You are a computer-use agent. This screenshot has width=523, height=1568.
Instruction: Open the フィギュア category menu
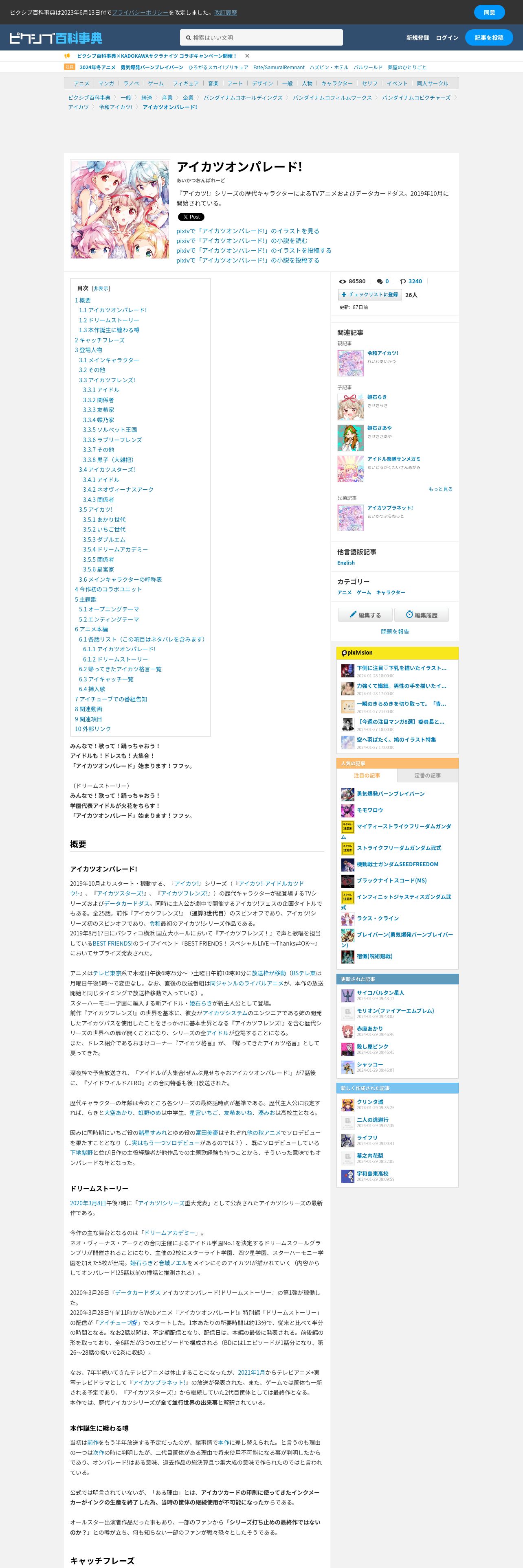tap(186, 83)
